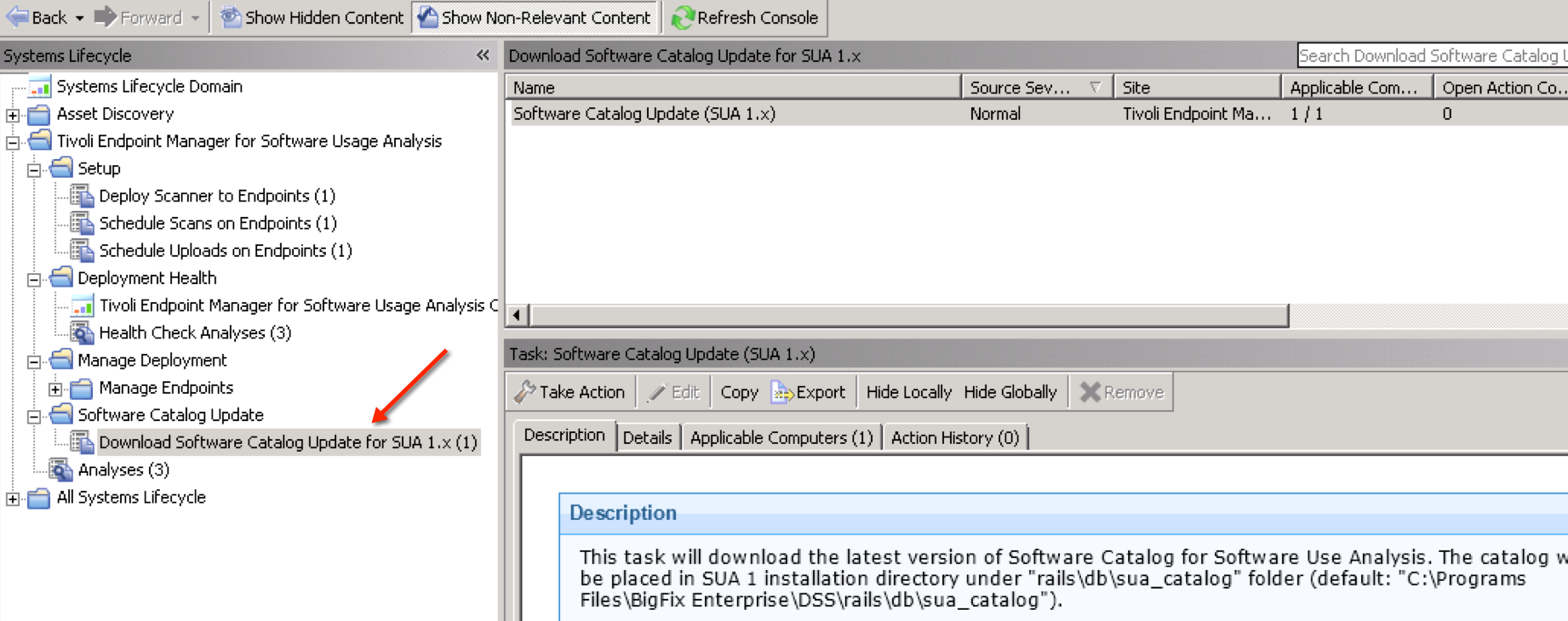Click the Analyses (3) magnifier icon
This screenshot has height=621, width=1568.
coord(61,470)
